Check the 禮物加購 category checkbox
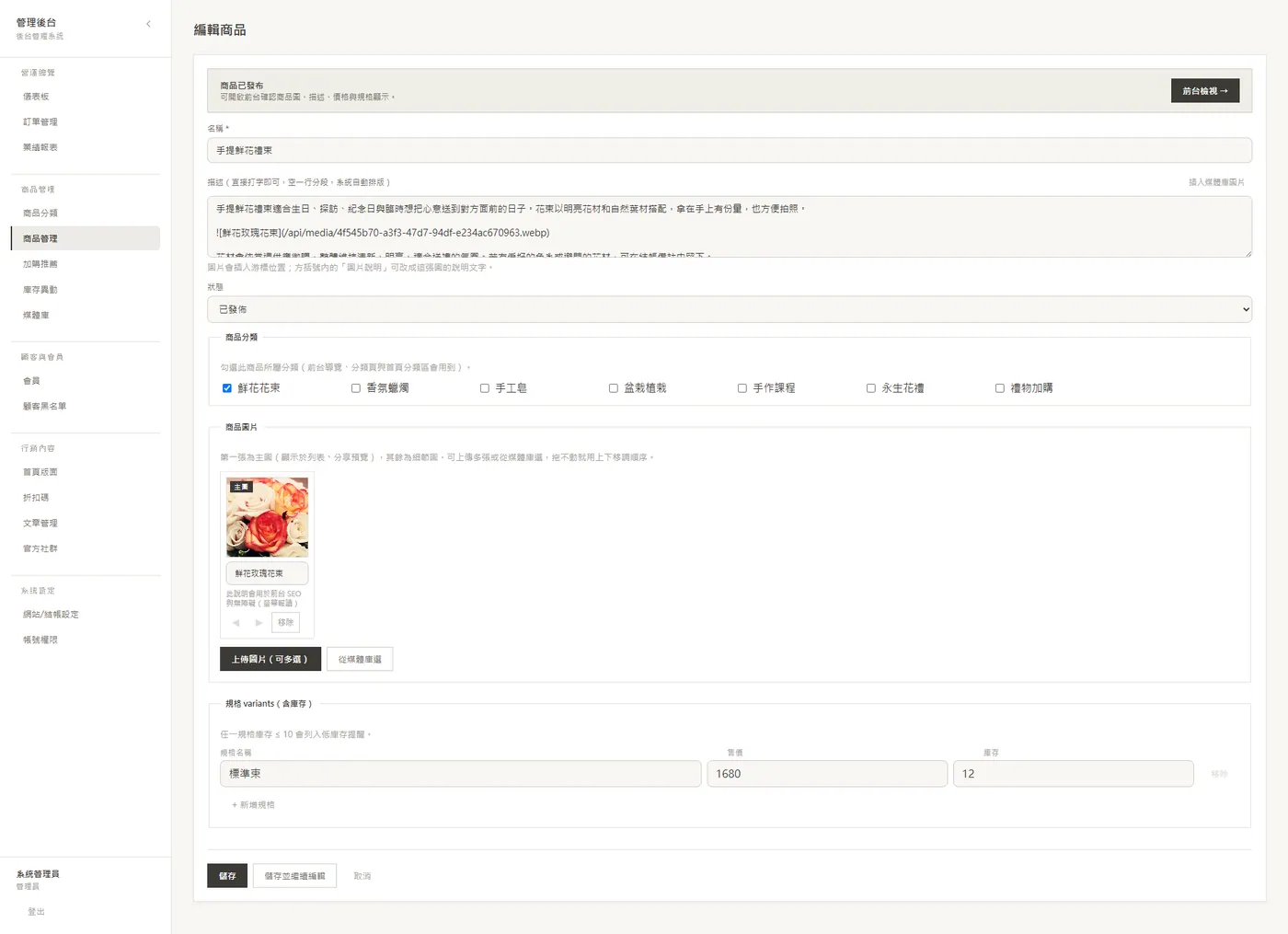The width and height of the screenshot is (1288, 934). 1000,388
